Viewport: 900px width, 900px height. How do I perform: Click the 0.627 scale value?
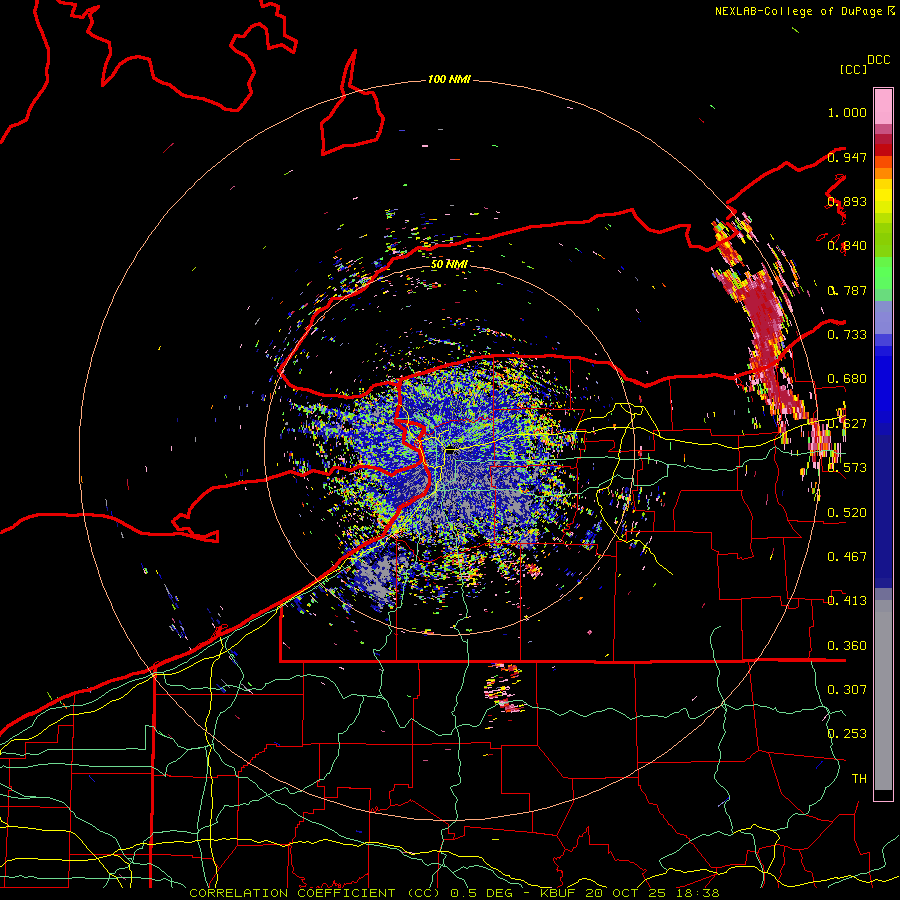click(847, 424)
